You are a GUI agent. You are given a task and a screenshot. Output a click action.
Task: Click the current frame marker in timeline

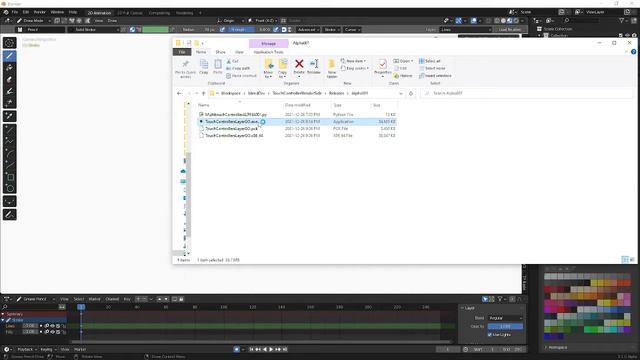pos(81,307)
